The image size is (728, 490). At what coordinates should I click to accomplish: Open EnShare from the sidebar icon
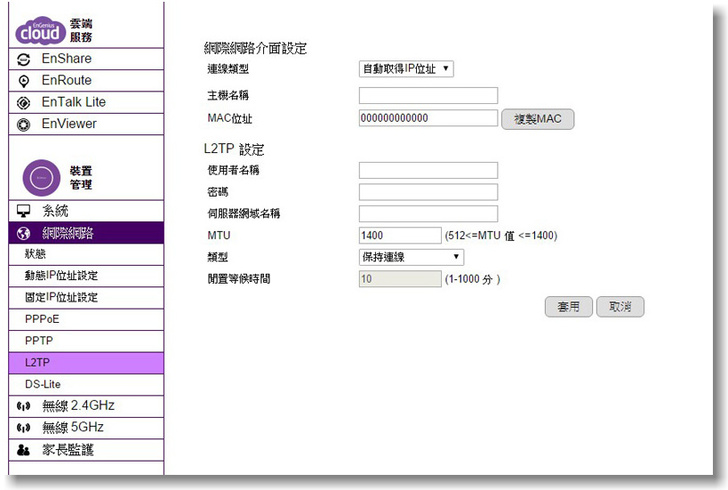point(25,59)
